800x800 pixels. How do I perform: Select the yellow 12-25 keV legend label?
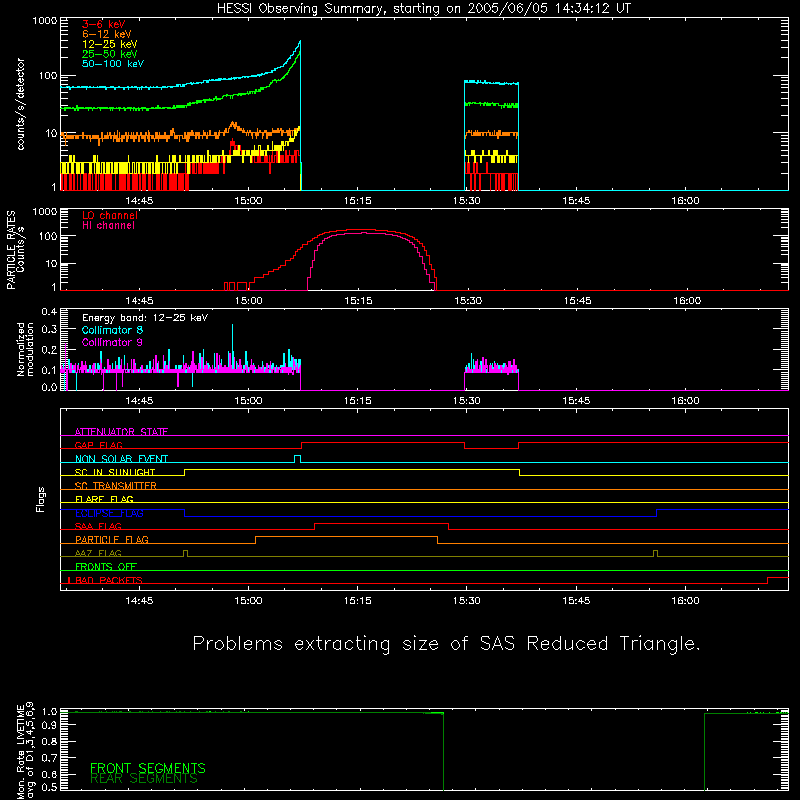109,44
